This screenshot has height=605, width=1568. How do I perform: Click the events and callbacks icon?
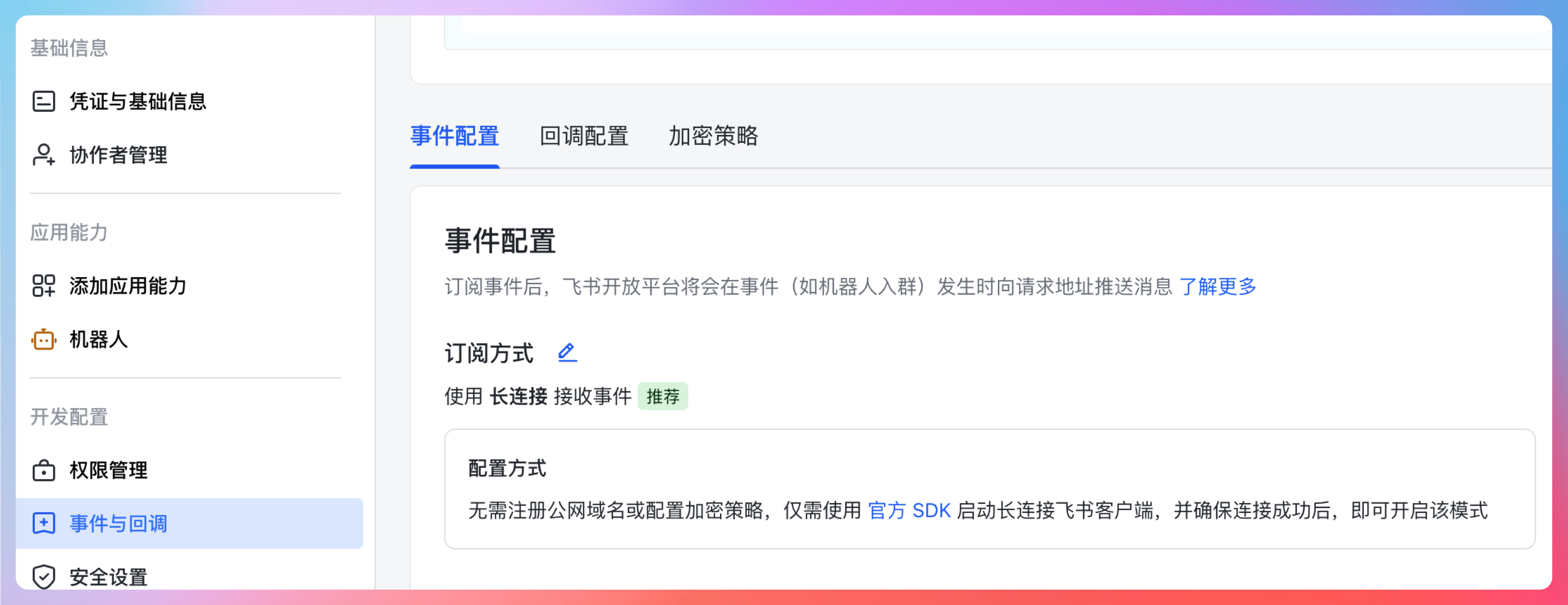click(43, 524)
